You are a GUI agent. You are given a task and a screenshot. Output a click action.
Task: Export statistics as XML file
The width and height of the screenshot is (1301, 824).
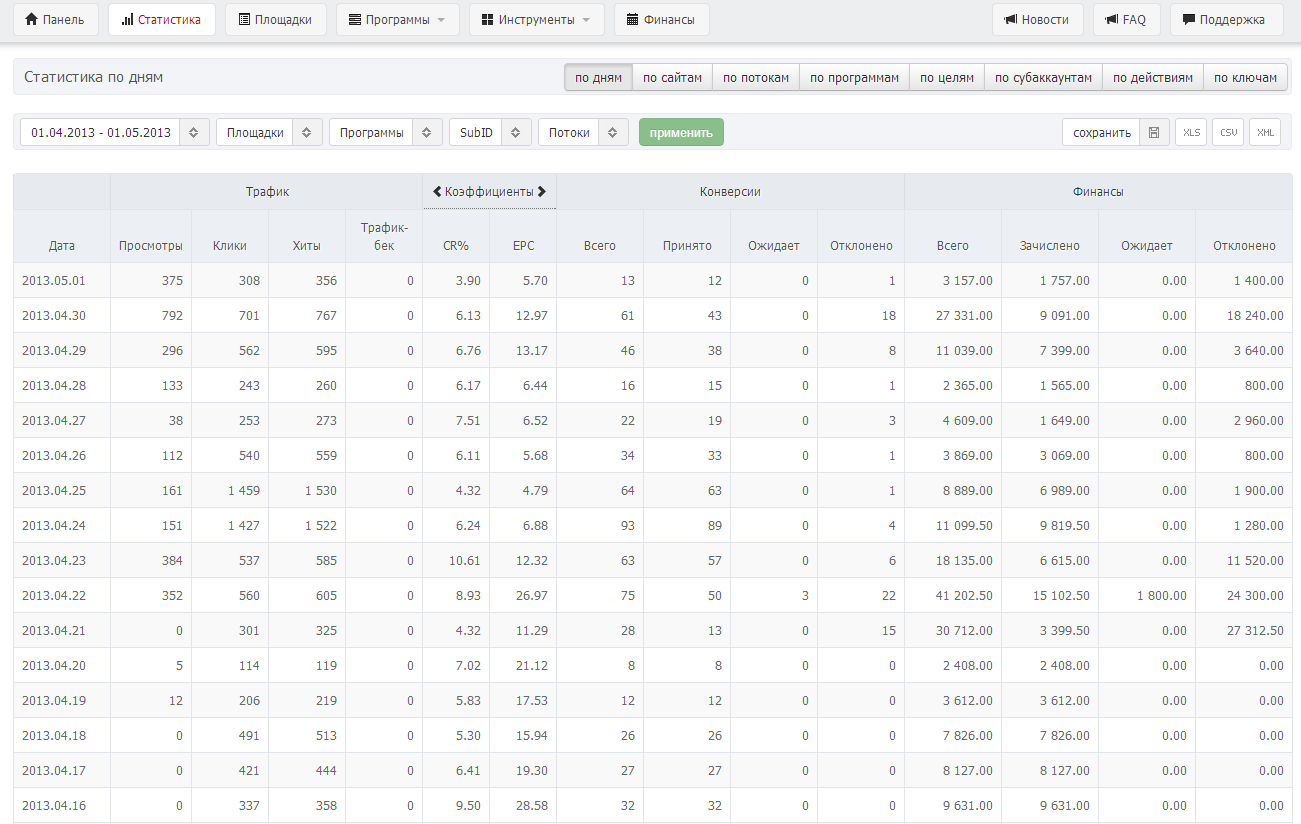coord(1265,132)
